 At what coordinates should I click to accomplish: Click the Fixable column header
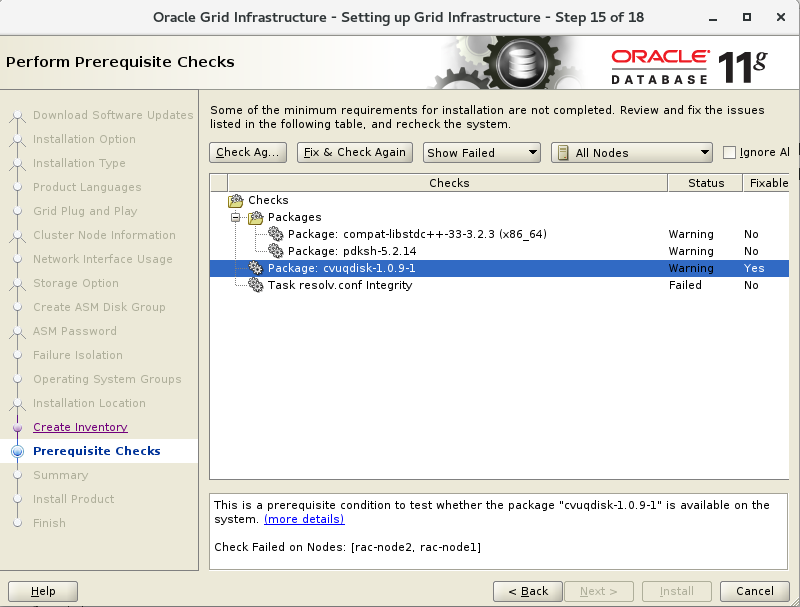768,183
